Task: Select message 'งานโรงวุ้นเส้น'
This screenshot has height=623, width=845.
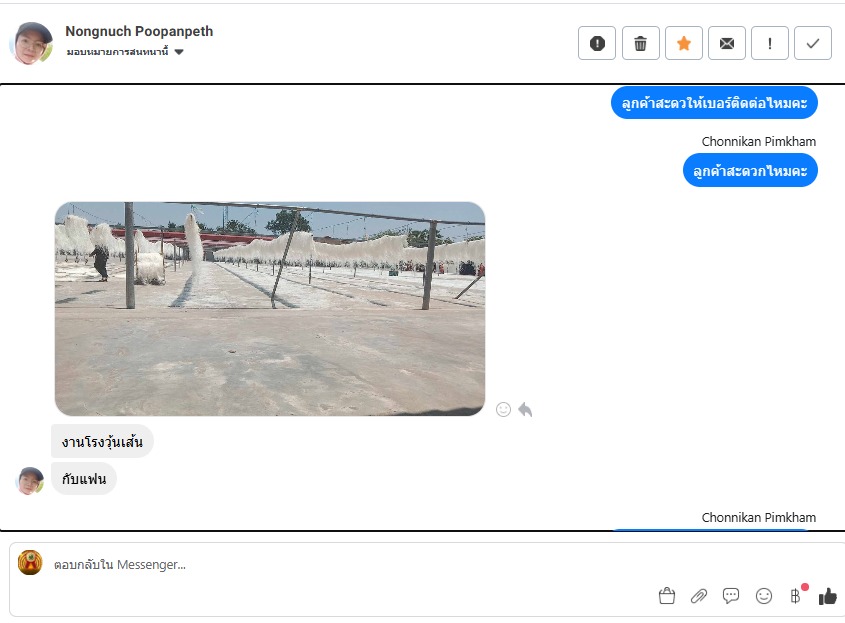Action: click(102, 442)
